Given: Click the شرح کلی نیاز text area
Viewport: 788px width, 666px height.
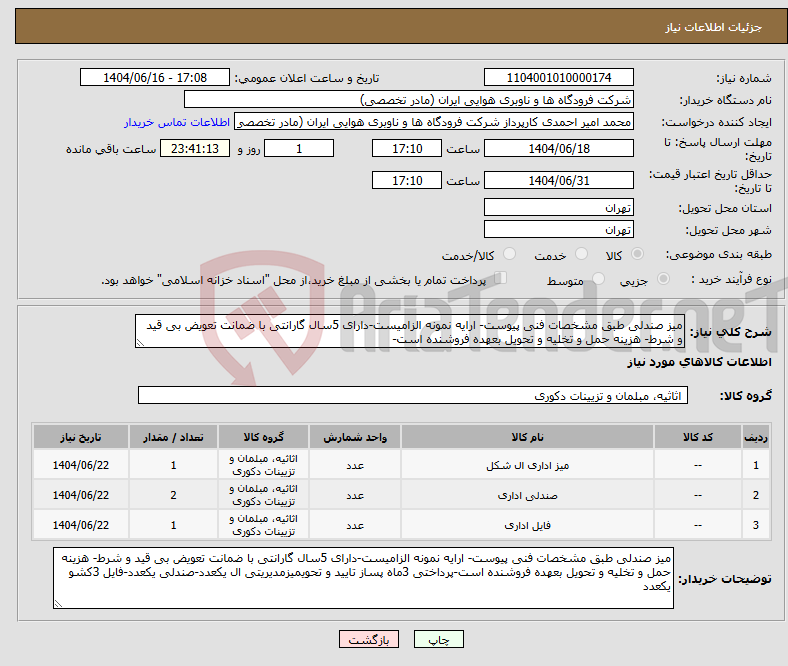Looking at the screenshot, I should tap(410, 333).
